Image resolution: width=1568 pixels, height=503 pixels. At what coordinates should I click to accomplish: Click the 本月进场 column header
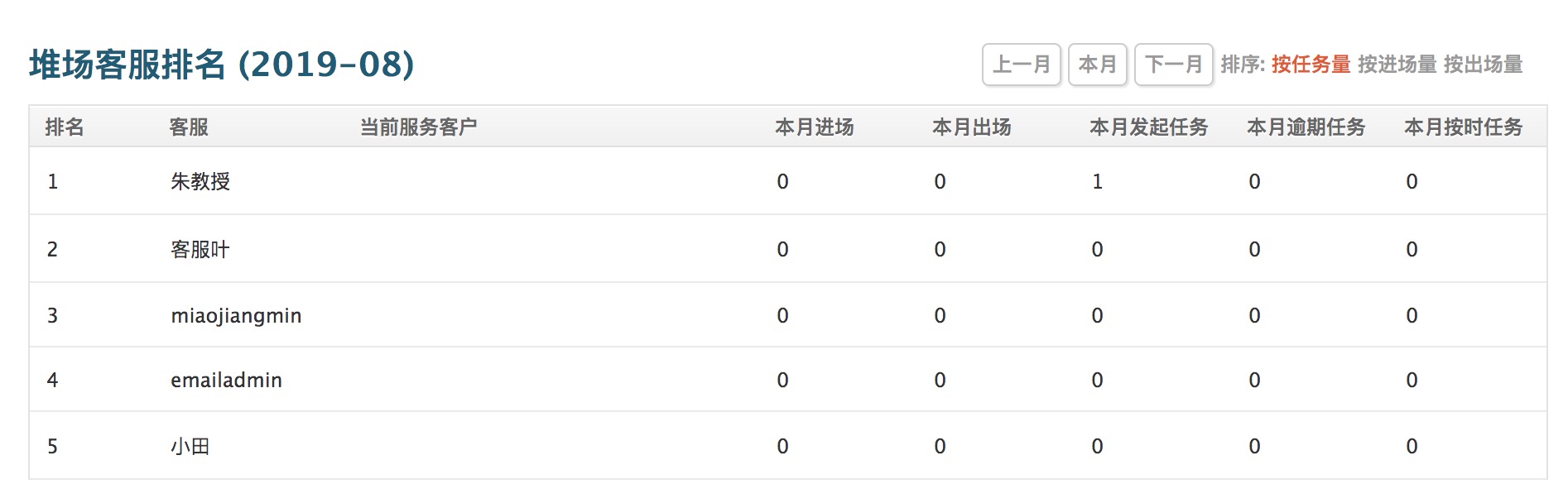tap(814, 127)
